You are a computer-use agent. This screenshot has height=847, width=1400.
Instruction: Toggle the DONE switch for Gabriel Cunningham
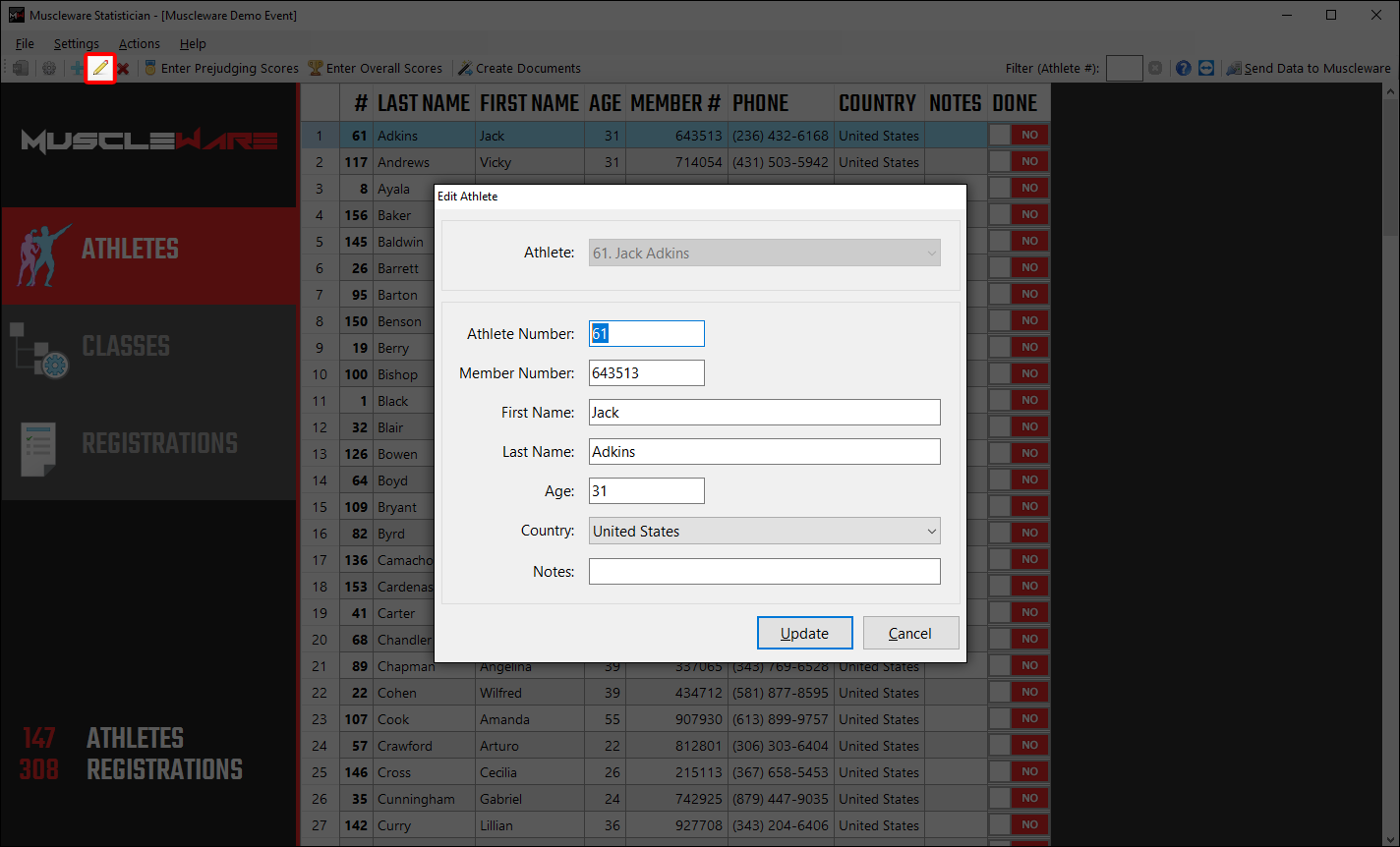tap(1018, 799)
